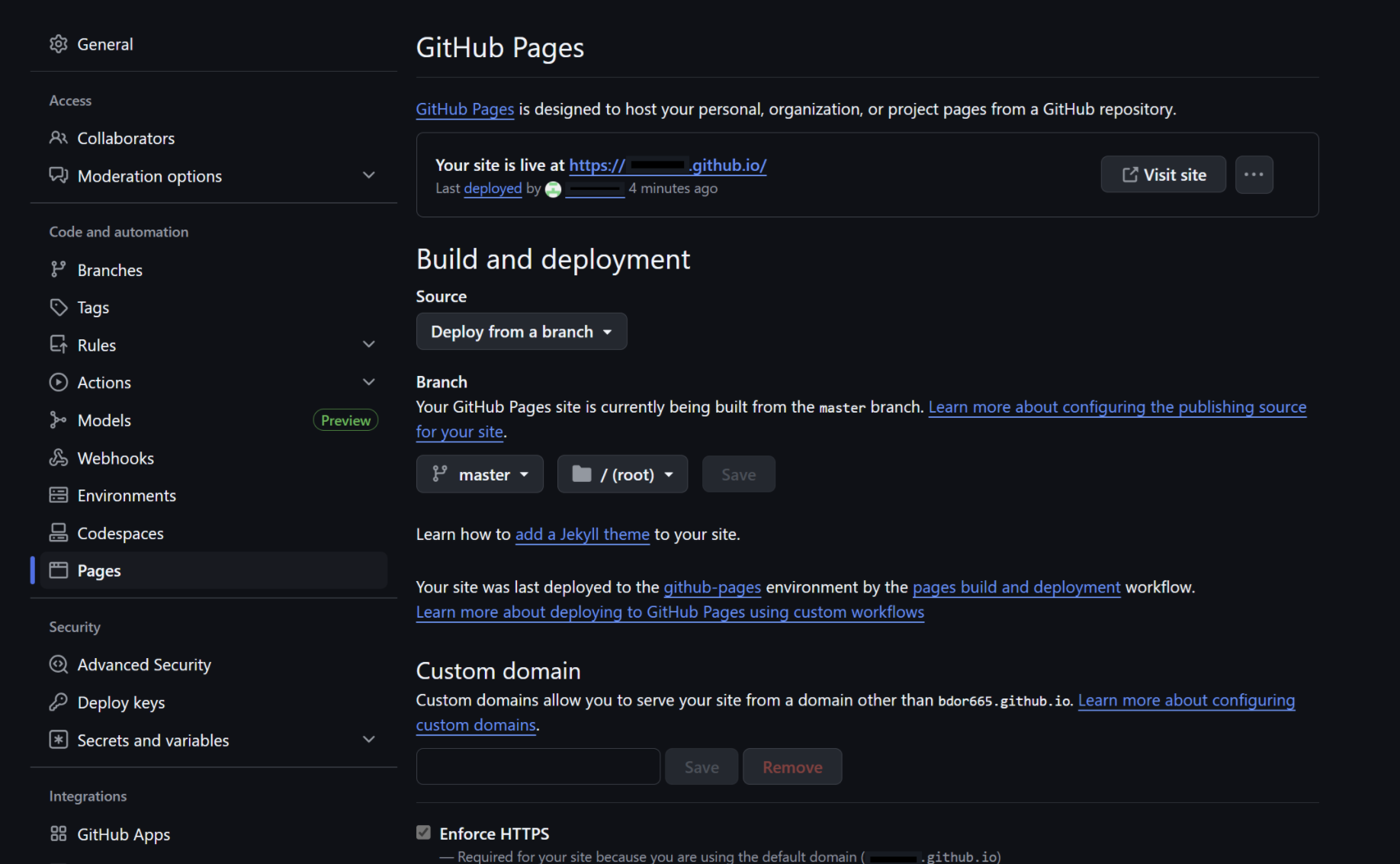Toggle the Enforce HTTPS checkbox
This screenshot has height=864, width=1400.
(x=424, y=833)
